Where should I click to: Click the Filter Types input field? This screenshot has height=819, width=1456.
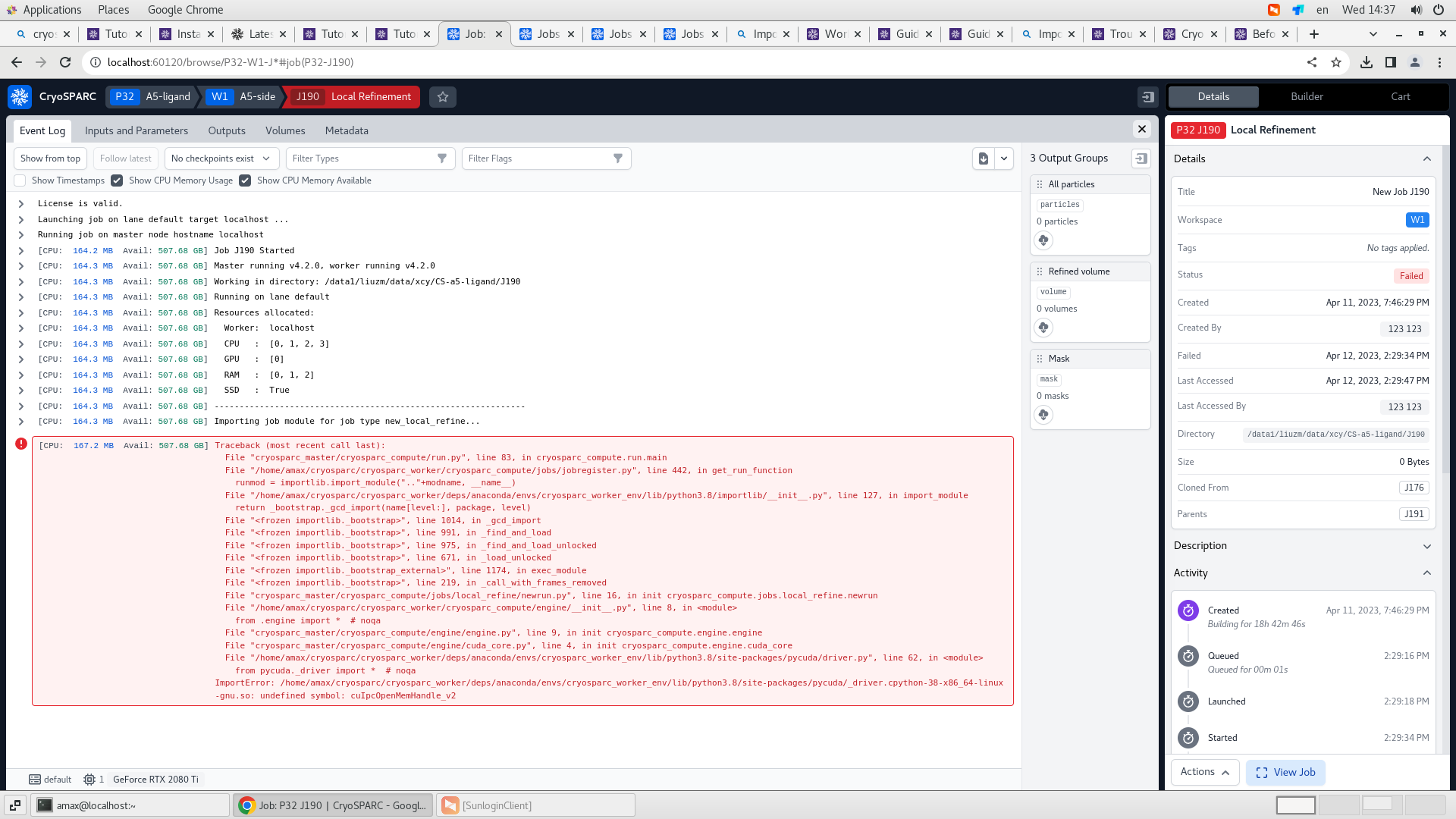pos(362,158)
